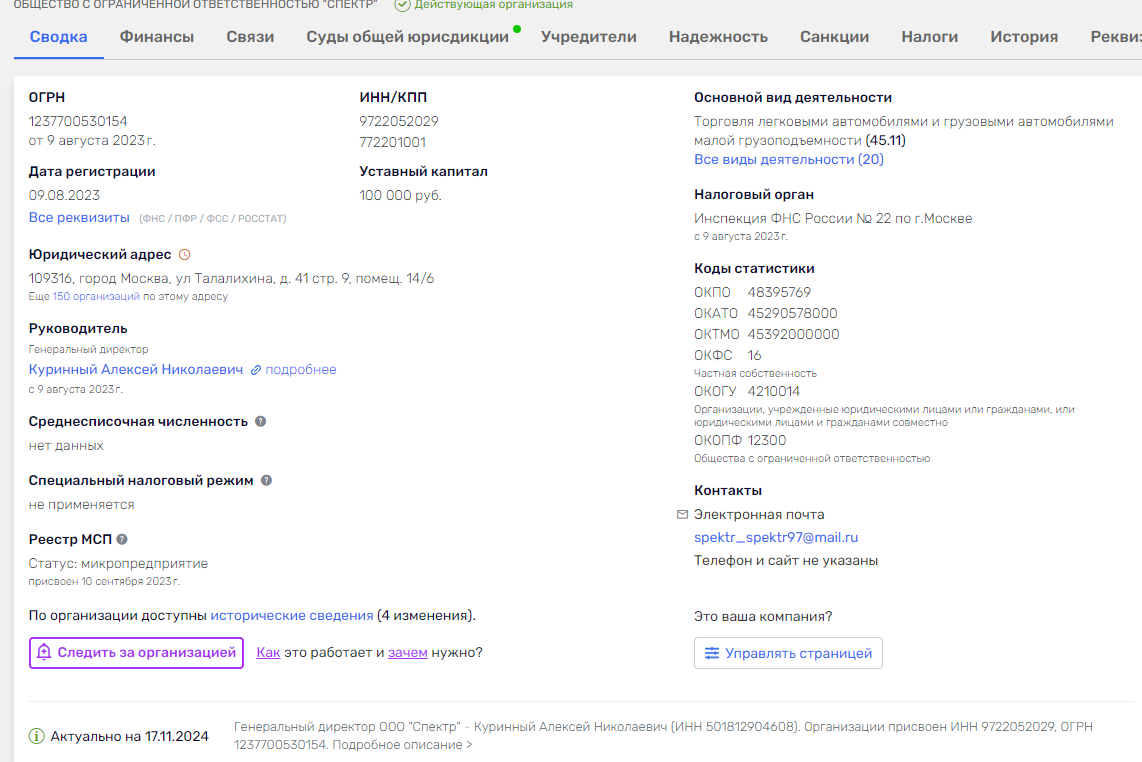The image size is (1142, 762).
Task: Click the spektr_spektr97@mail.ru email link
Action: (776, 537)
